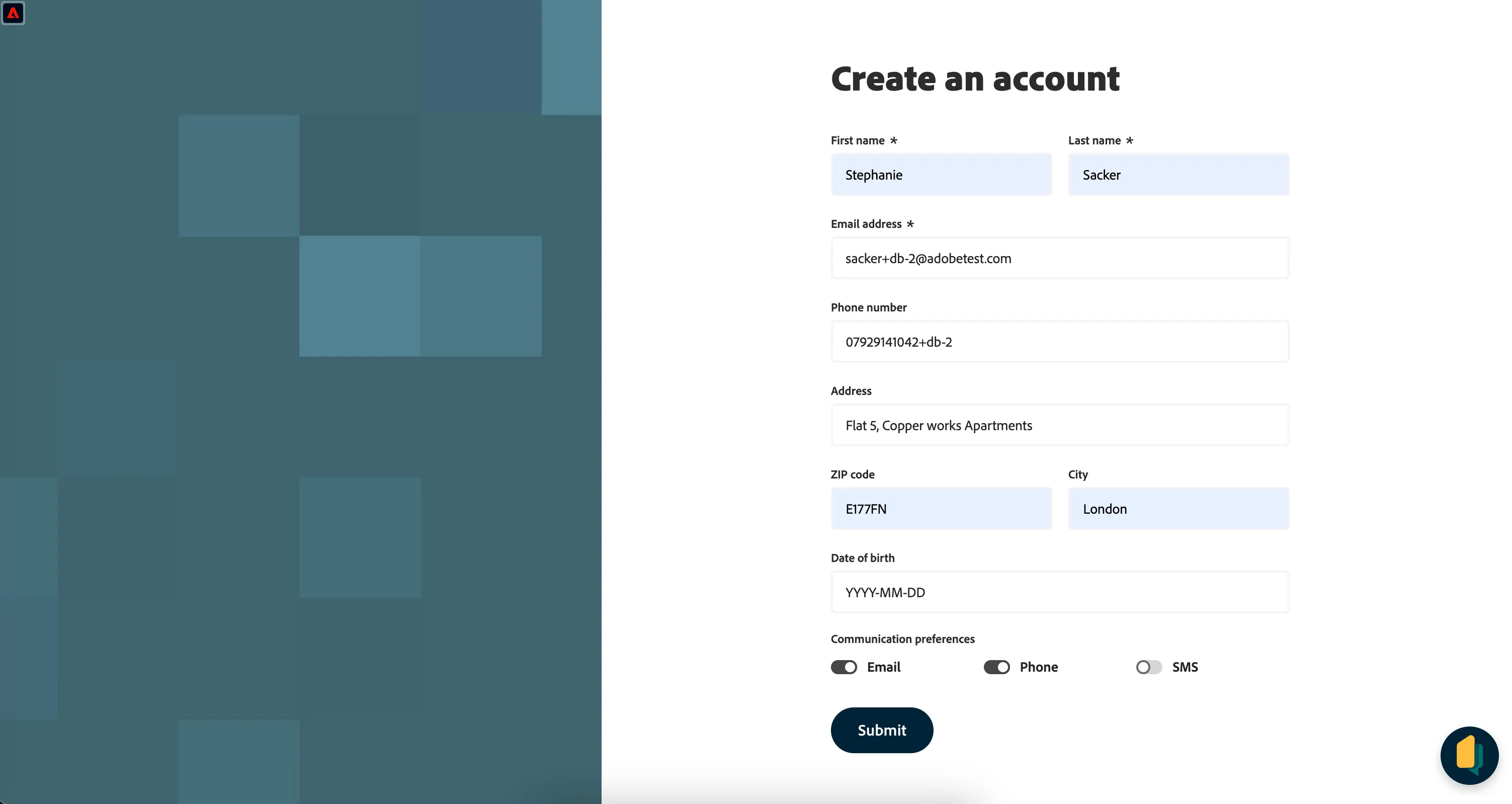Image resolution: width=1512 pixels, height=804 pixels.
Task: Click the Address label text
Action: (x=851, y=391)
